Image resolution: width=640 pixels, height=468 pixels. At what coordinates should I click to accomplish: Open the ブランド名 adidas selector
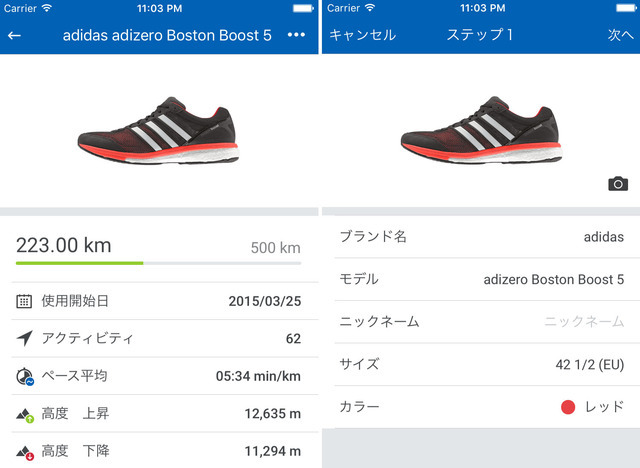point(480,237)
